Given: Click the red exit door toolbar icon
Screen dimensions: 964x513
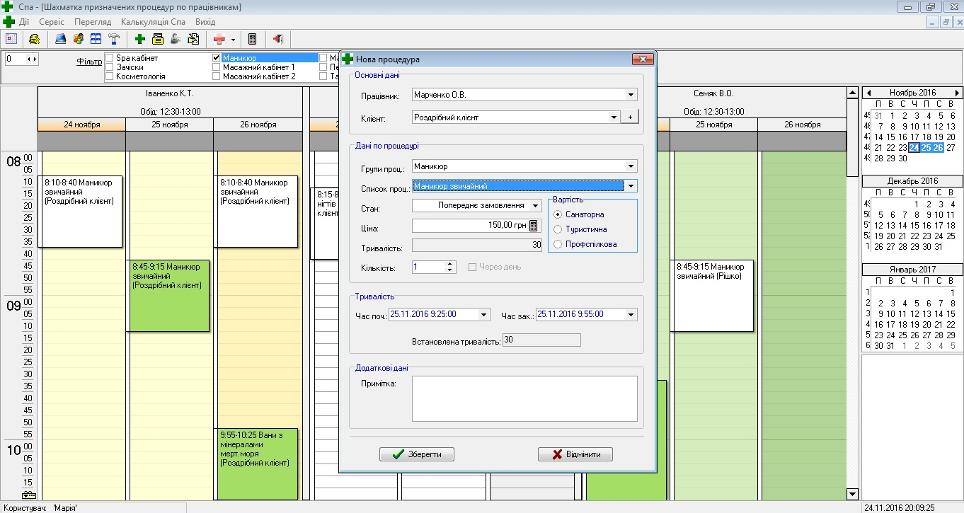Looking at the screenshot, I should tap(278, 39).
